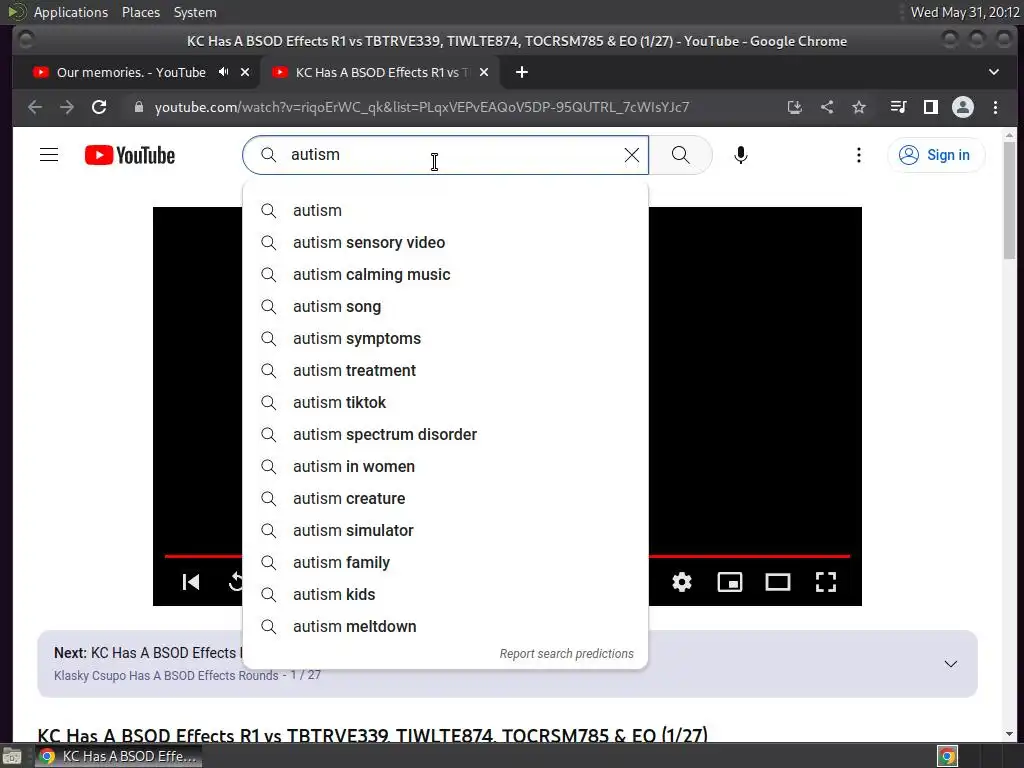This screenshot has width=1024, height=768.
Task: Open a new browser tab
Action: point(522,72)
